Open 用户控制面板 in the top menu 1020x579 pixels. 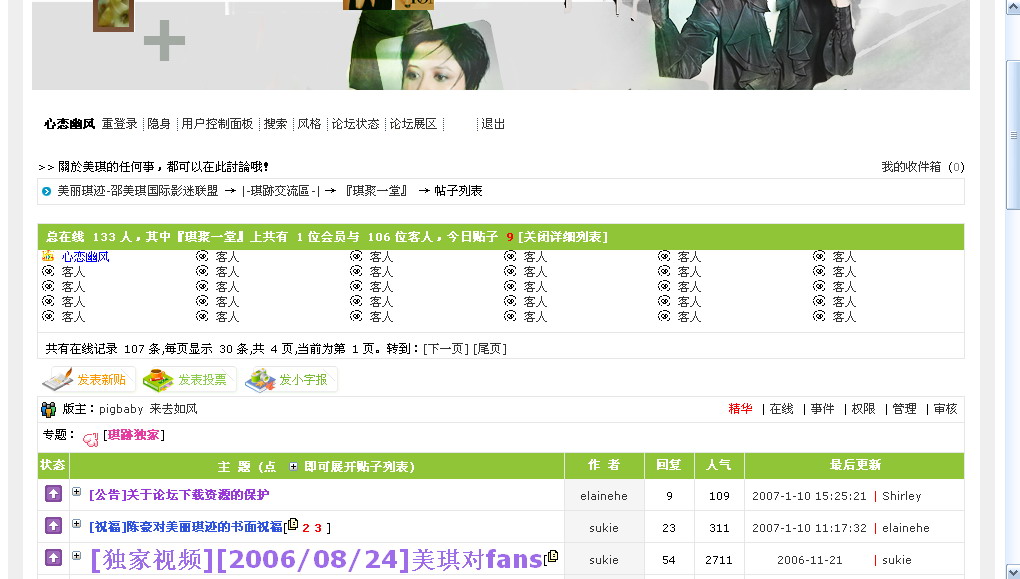tap(217, 124)
